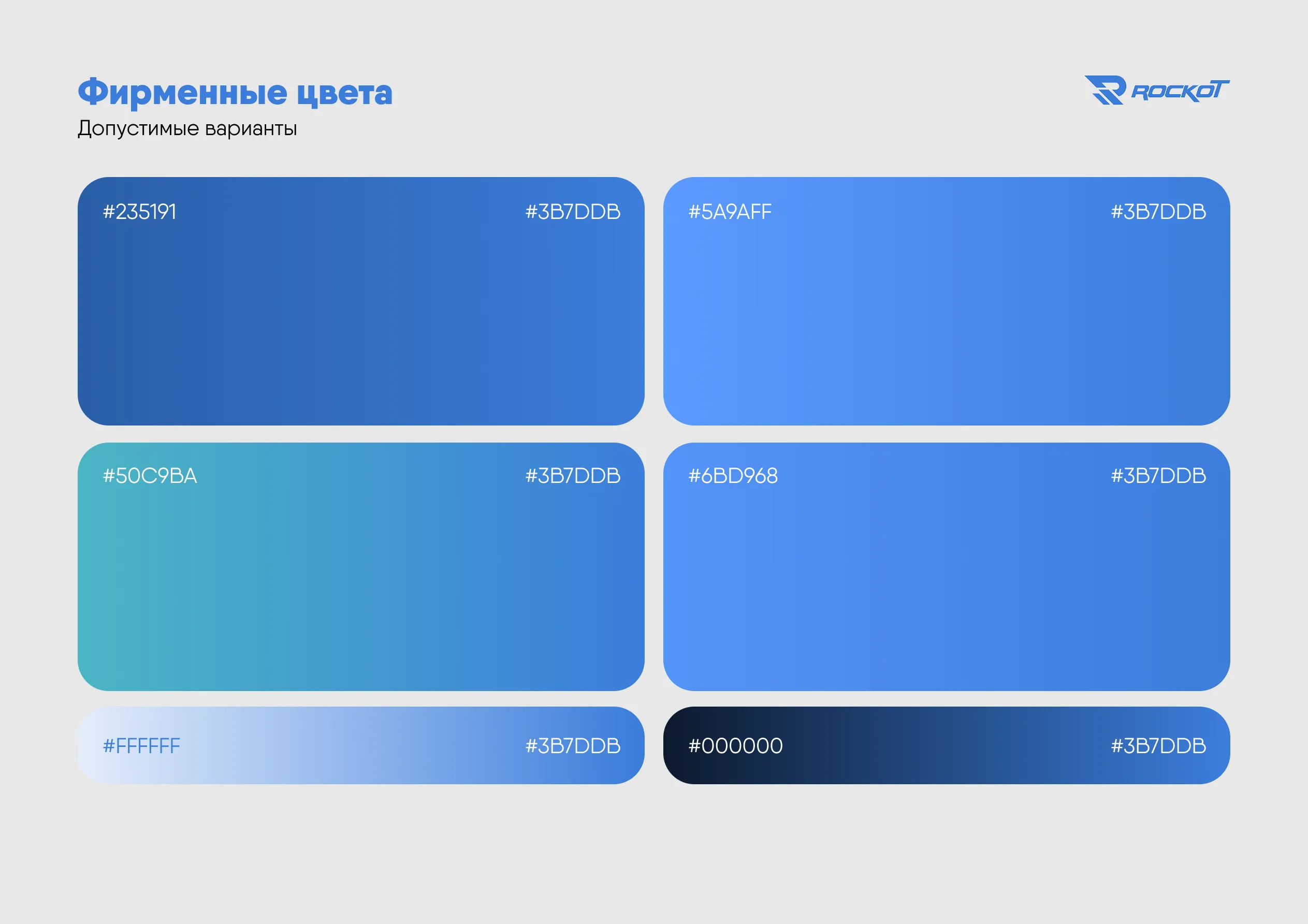Viewport: 1308px width, 924px height.
Task: Click #3B7DDB label in #6BD968 swatch
Action: coord(1158,476)
